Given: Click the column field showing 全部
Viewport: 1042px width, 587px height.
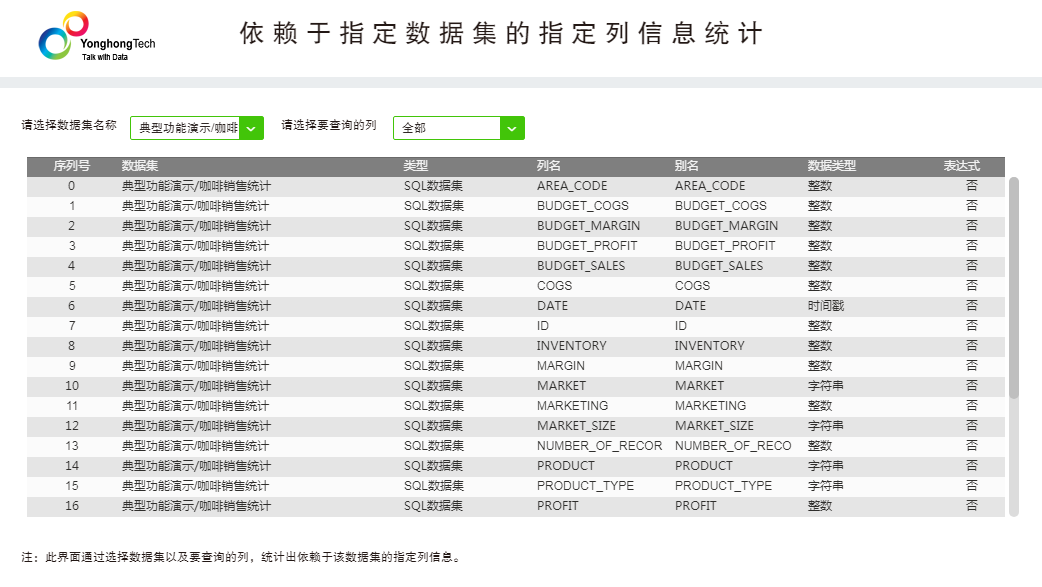Looking at the screenshot, I should pos(446,128).
